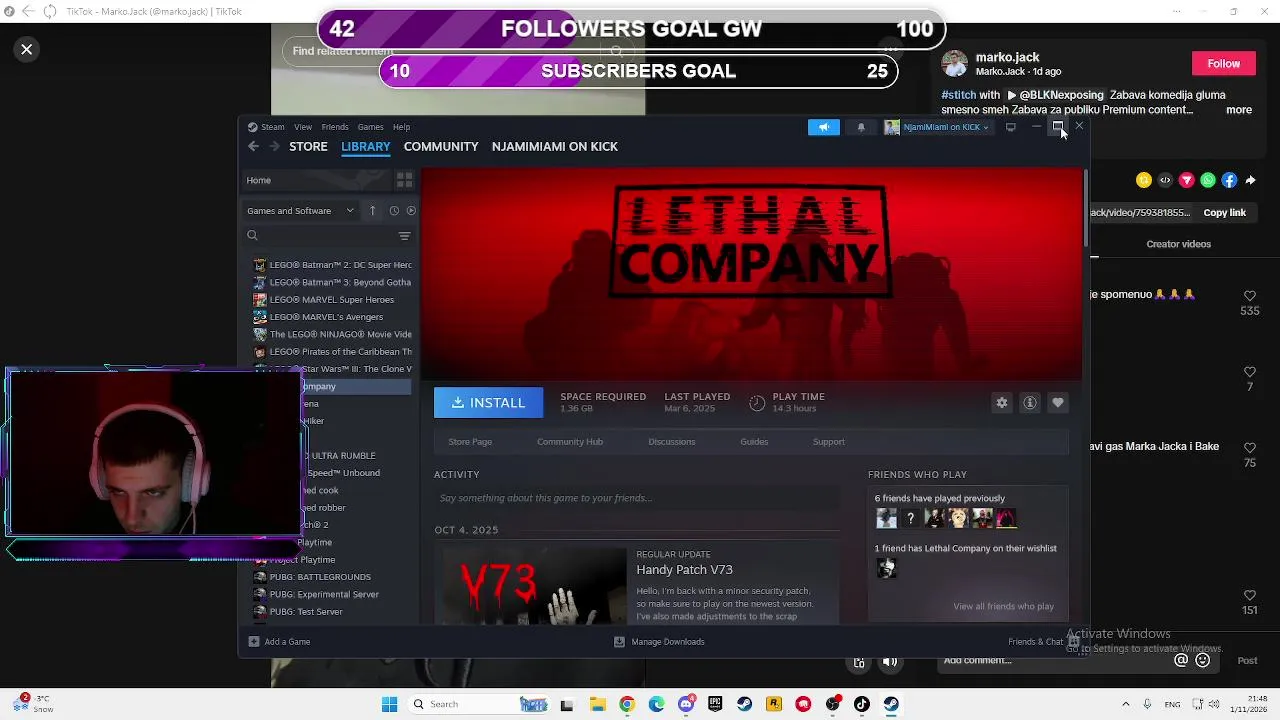1280x720 pixels.
Task: Click the blue INSTALL button
Action: tap(488, 402)
